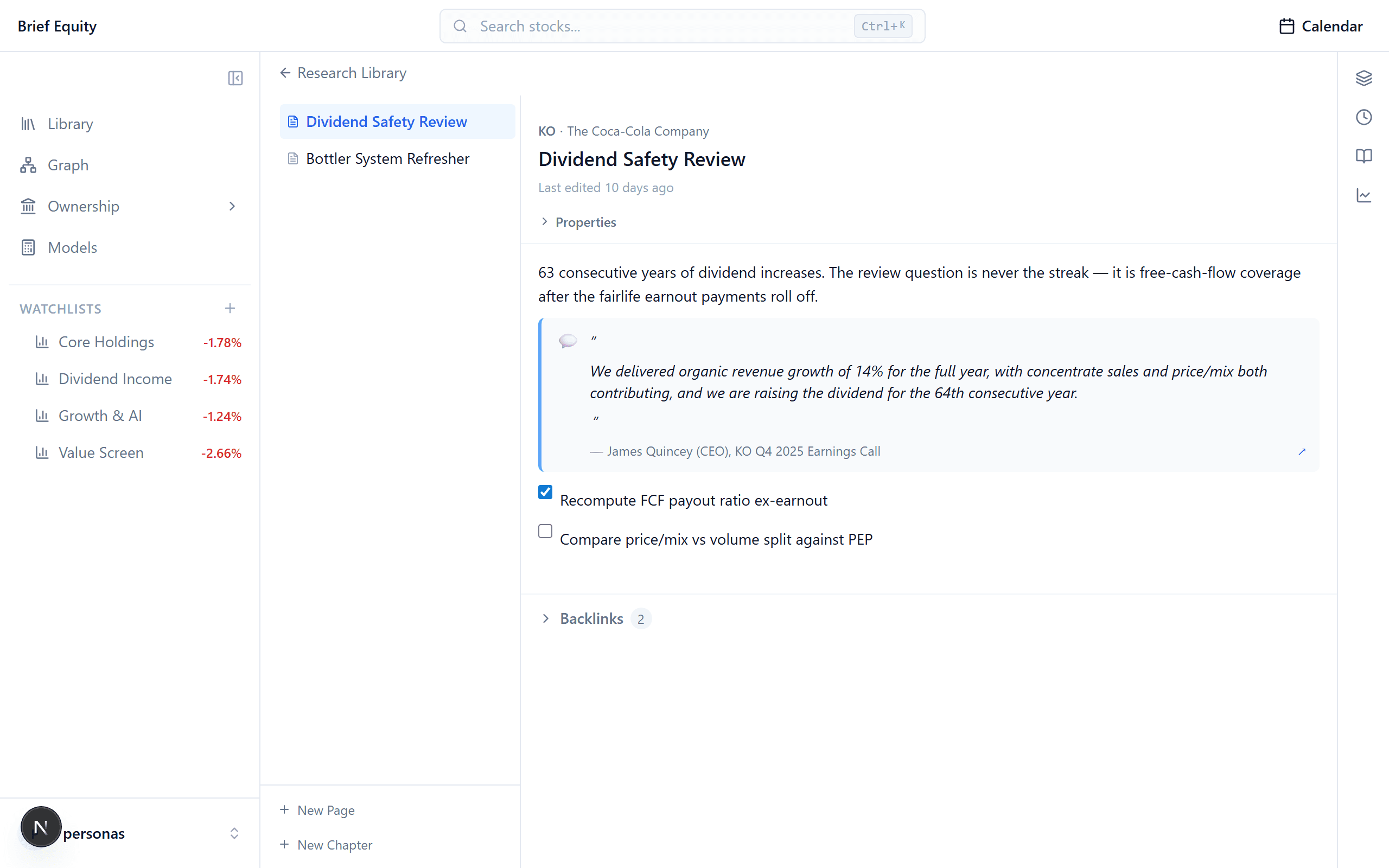This screenshot has width=1389, height=868.
Task: Click the Core Holdings chart icon
Action: pyautogui.click(x=42, y=342)
